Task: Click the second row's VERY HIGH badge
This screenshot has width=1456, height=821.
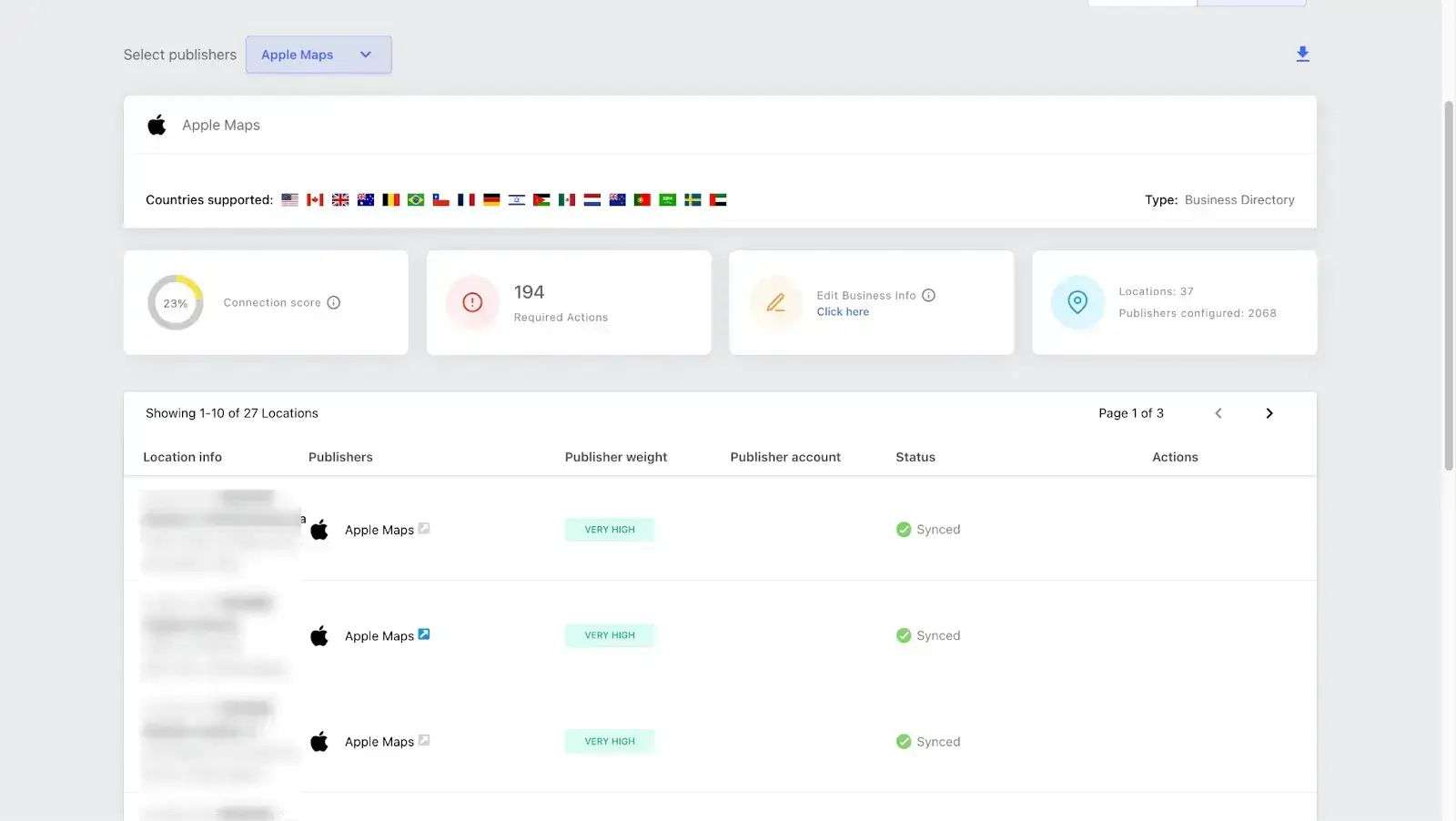Action: (x=610, y=635)
